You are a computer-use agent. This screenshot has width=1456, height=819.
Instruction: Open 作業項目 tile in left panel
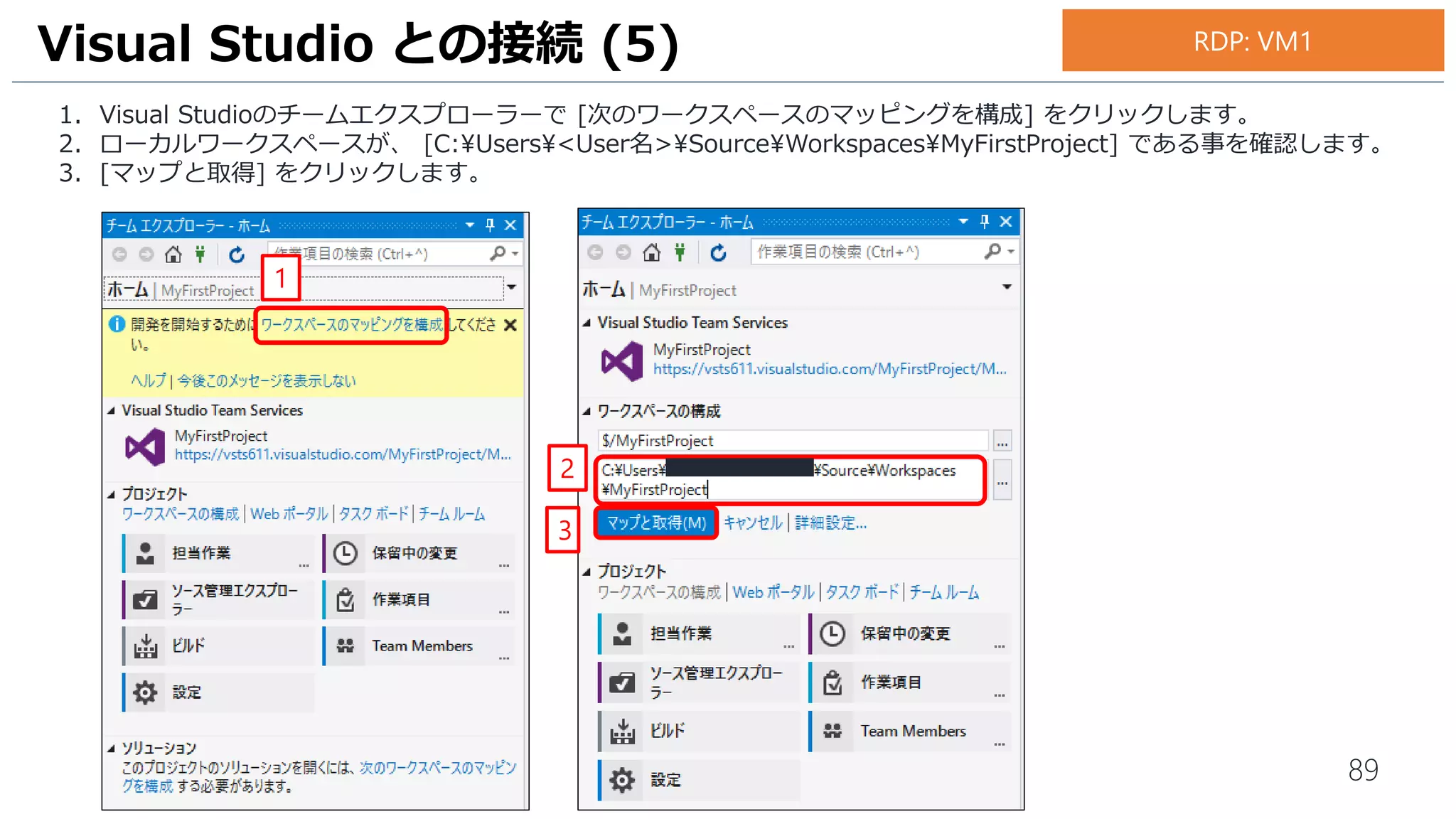coord(418,599)
